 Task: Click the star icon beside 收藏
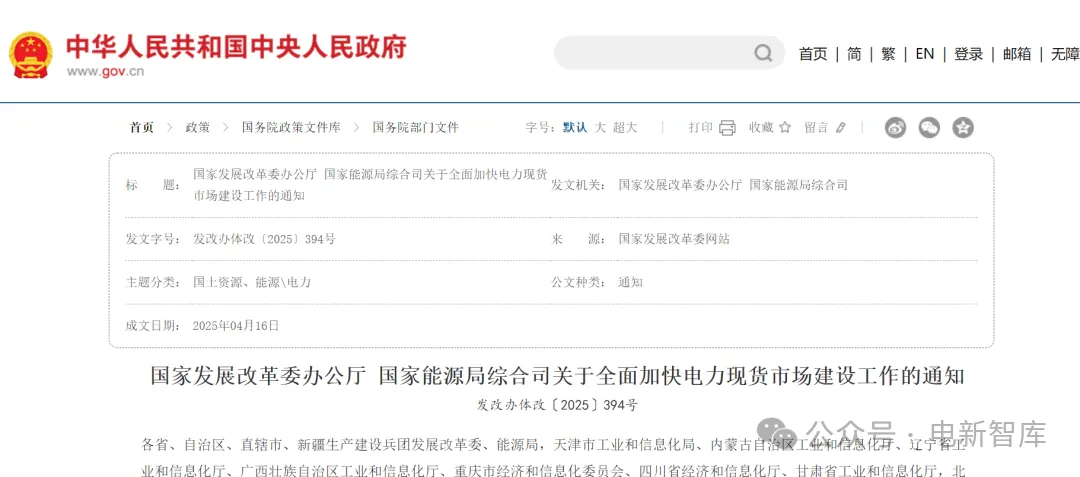tap(785, 127)
